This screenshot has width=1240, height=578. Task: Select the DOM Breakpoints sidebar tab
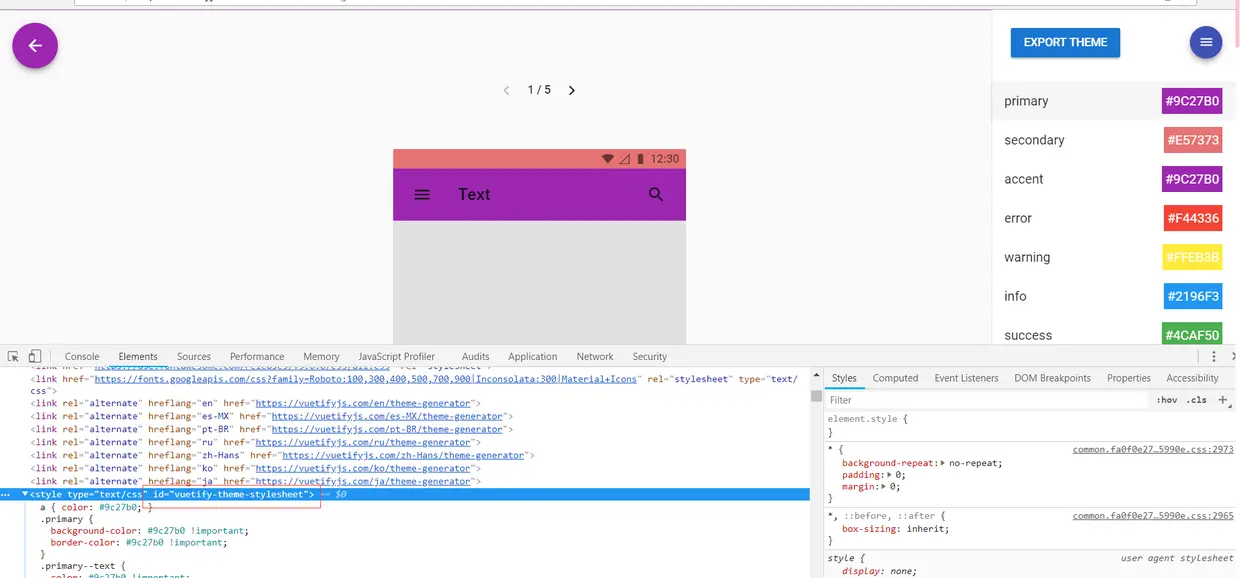pyautogui.click(x=1052, y=378)
